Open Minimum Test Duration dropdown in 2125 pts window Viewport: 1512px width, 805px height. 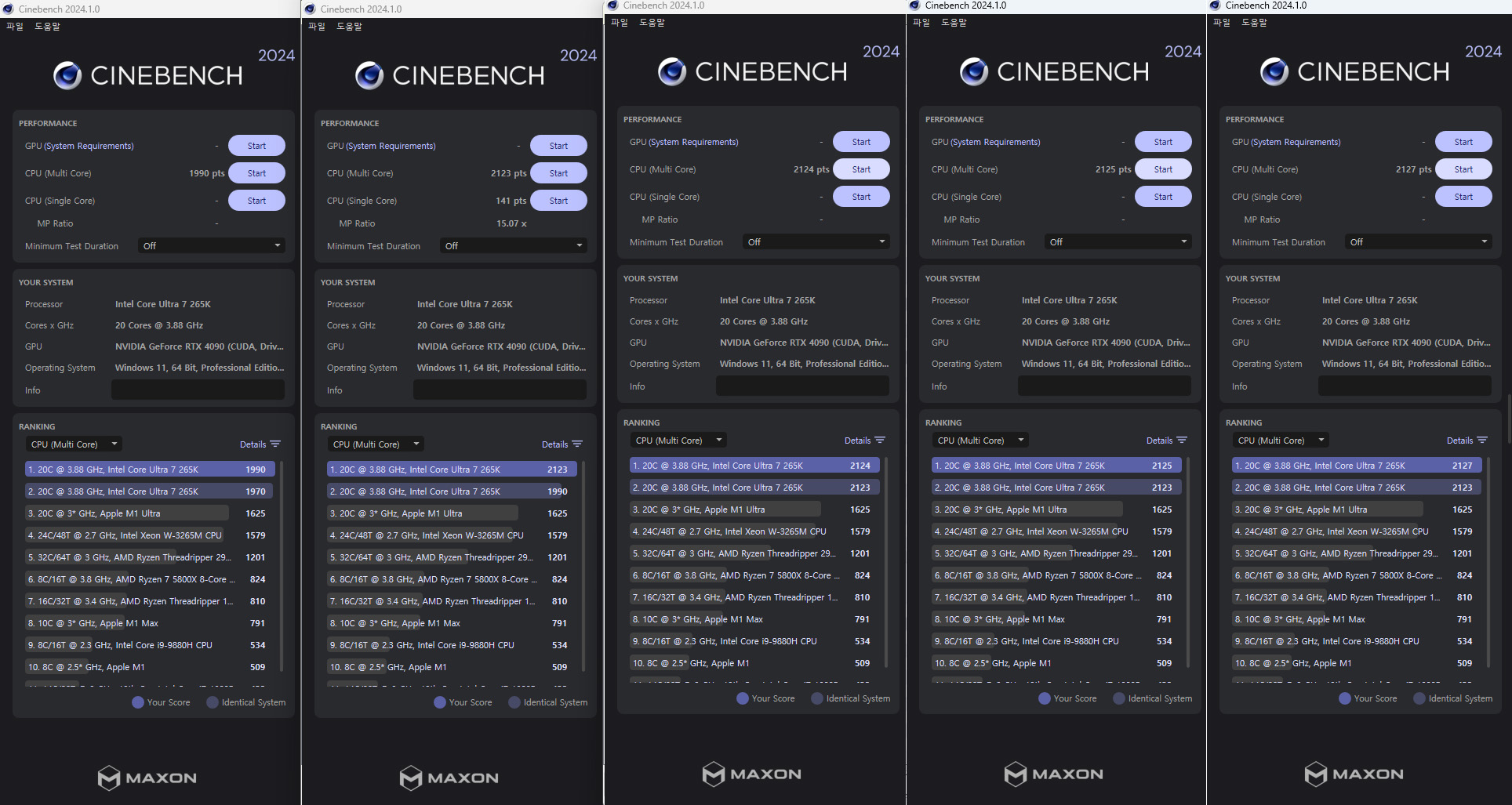1118,242
